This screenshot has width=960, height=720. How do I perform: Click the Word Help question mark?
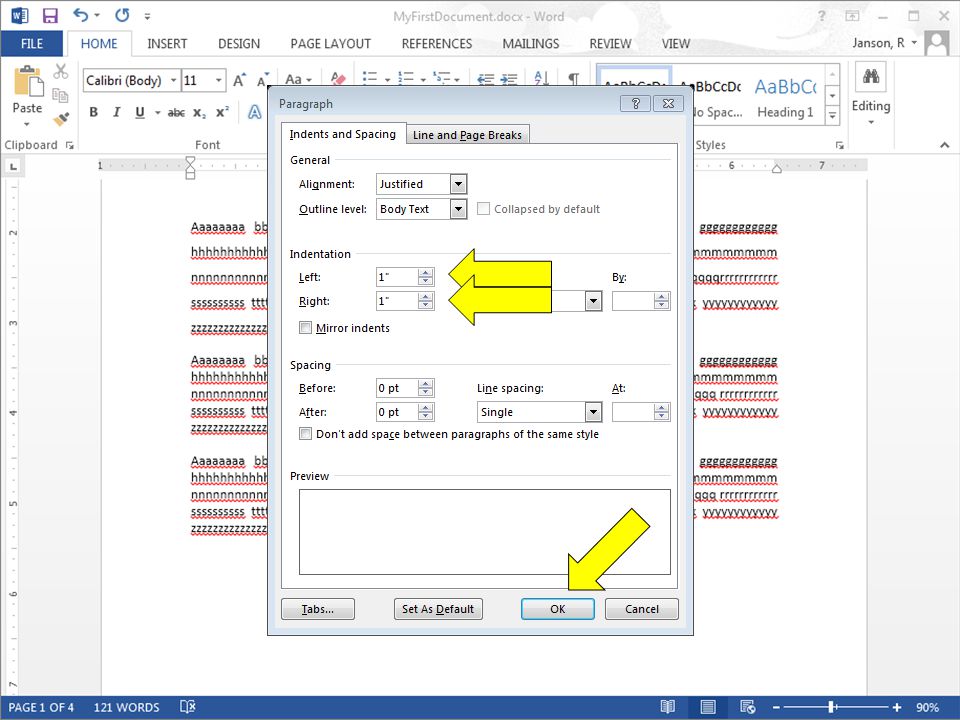(x=822, y=16)
